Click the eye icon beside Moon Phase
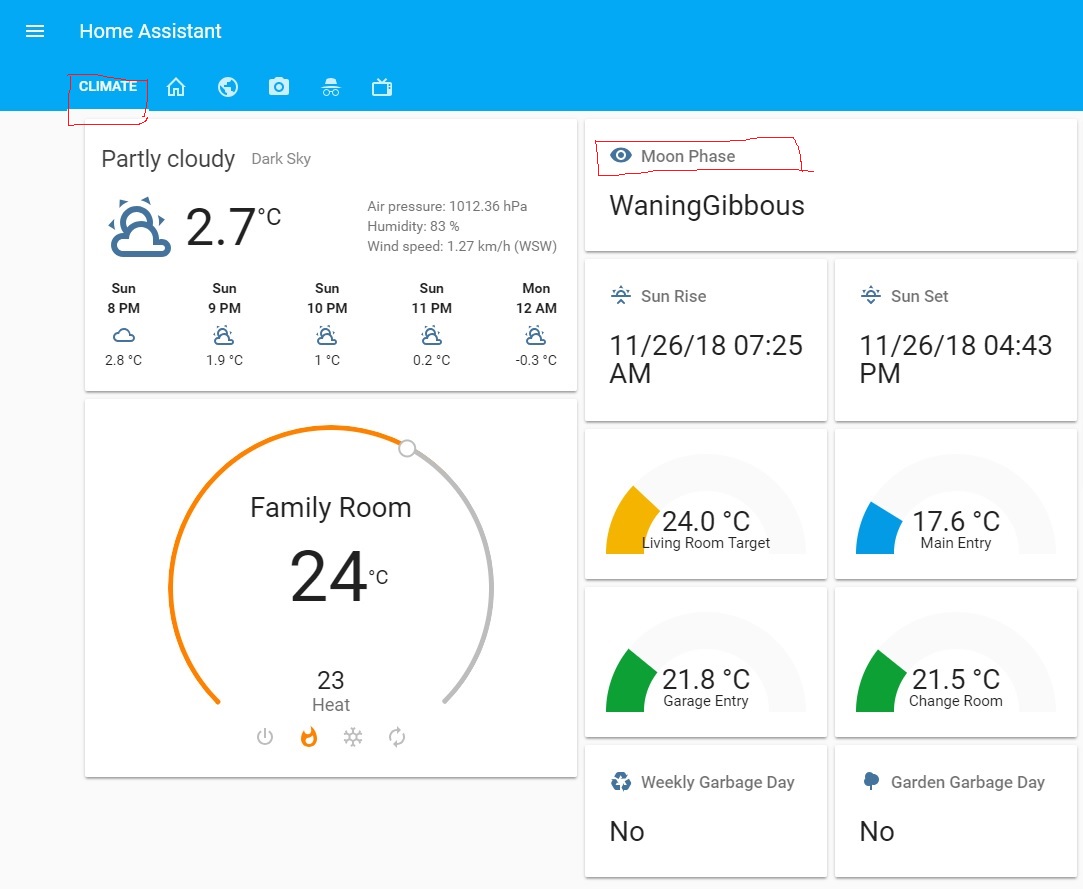1083x889 pixels. pos(621,155)
